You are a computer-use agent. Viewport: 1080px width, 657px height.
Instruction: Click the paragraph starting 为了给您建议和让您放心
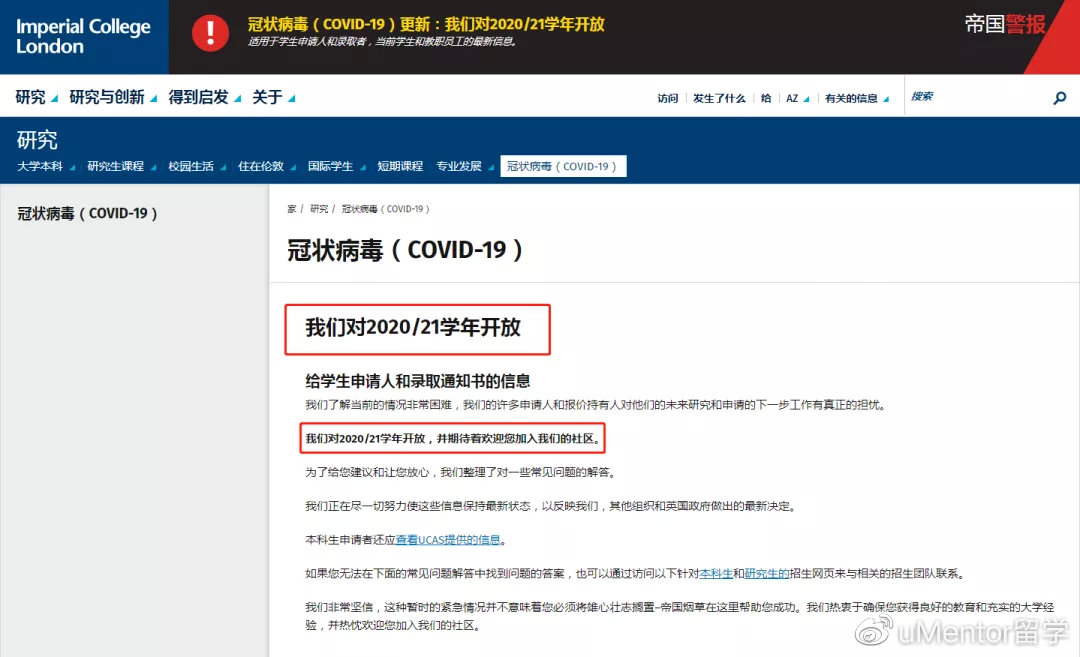460,472
